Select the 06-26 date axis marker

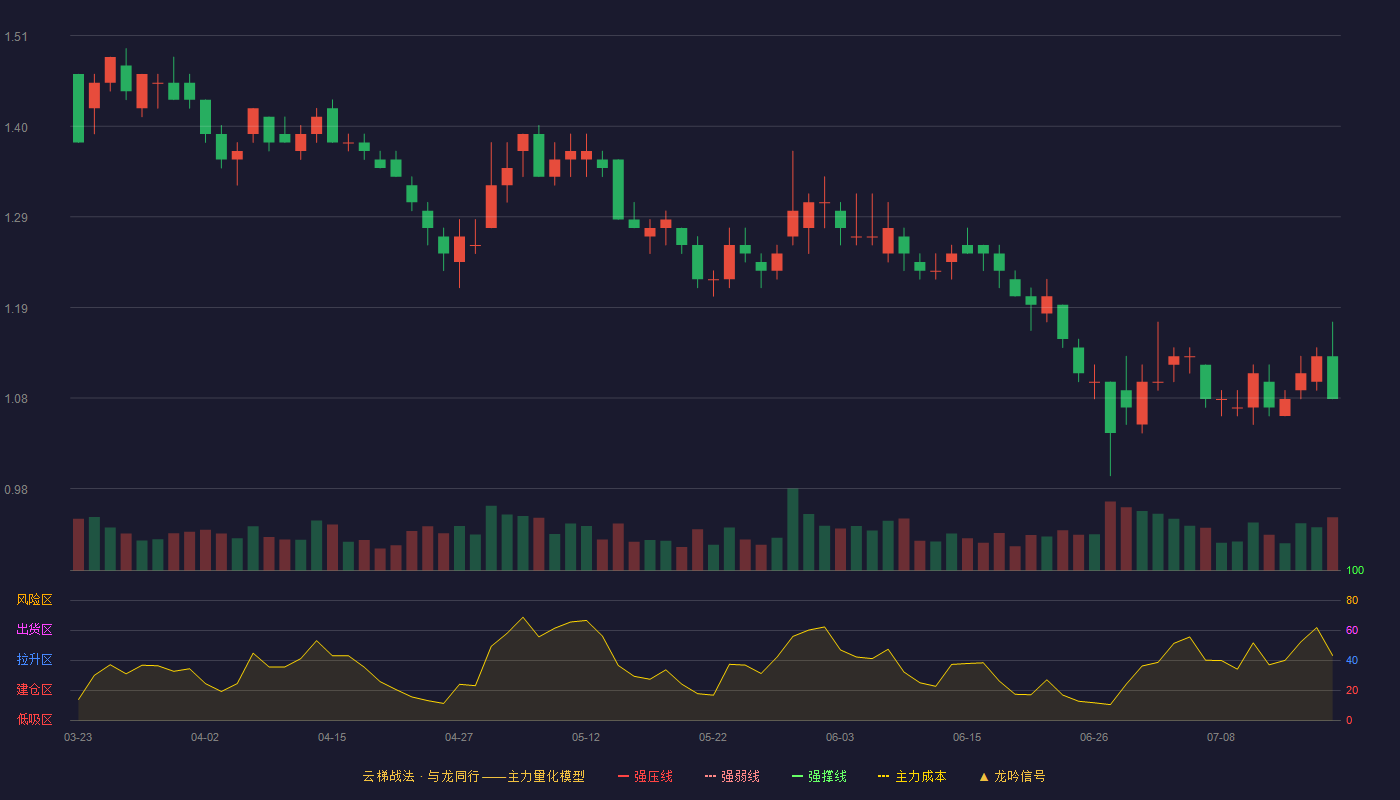point(1094,737)
